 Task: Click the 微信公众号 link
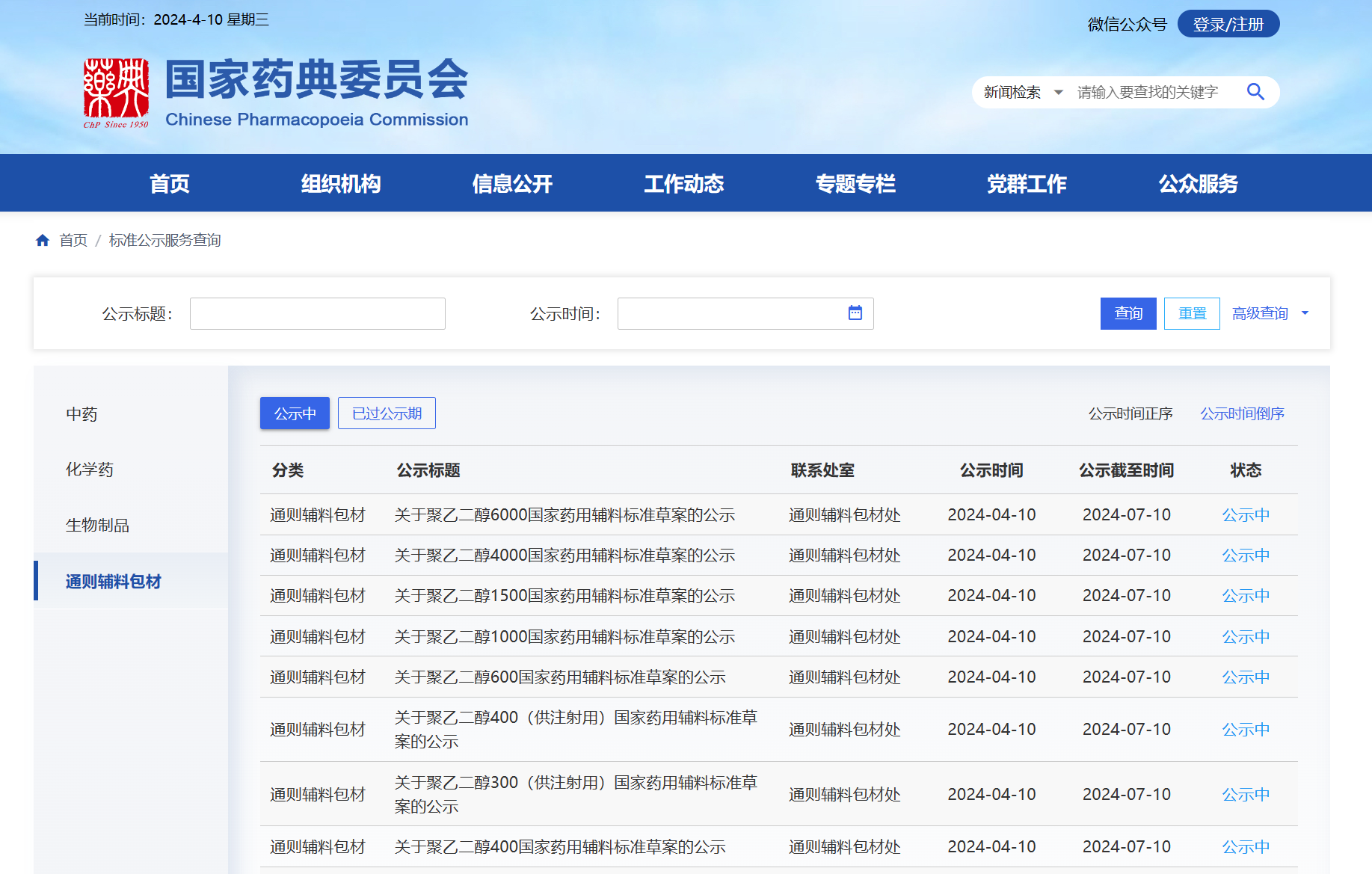(1127, 25)
